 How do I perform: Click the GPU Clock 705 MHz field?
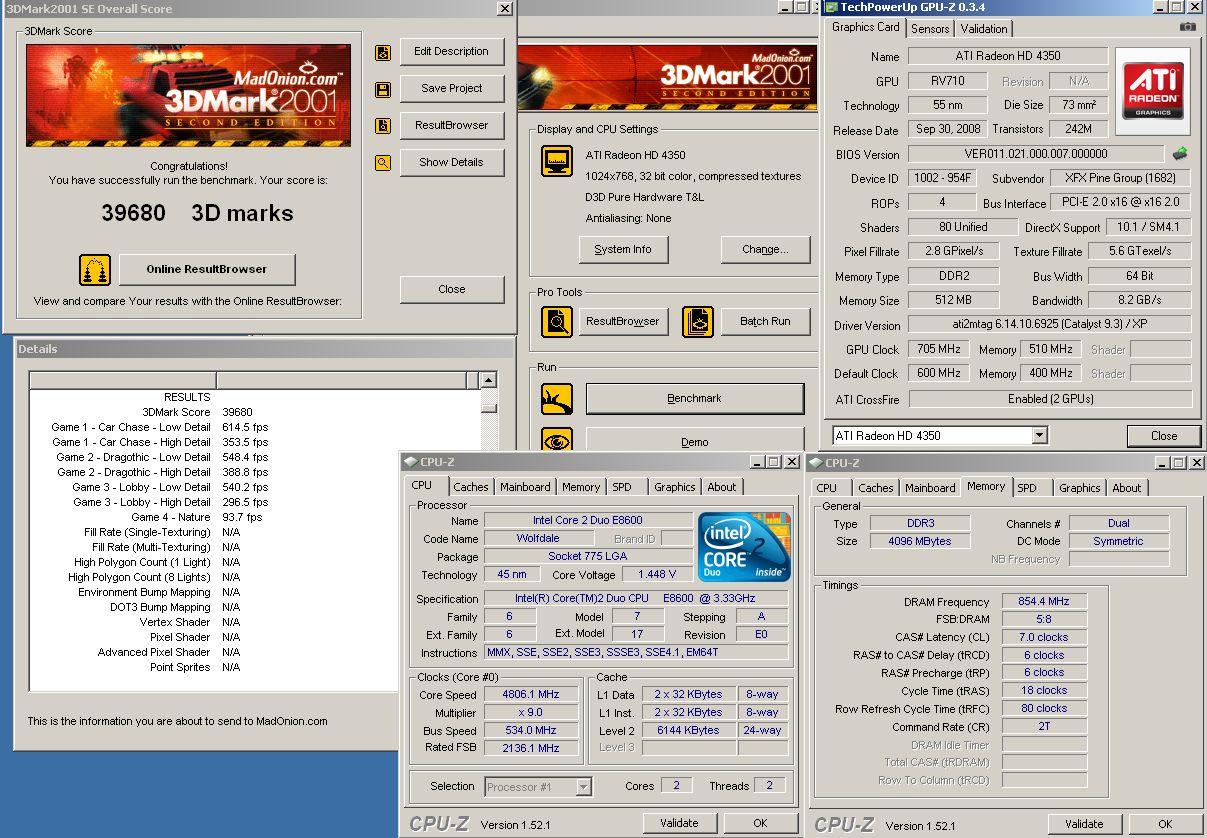(x=938, y=349)
